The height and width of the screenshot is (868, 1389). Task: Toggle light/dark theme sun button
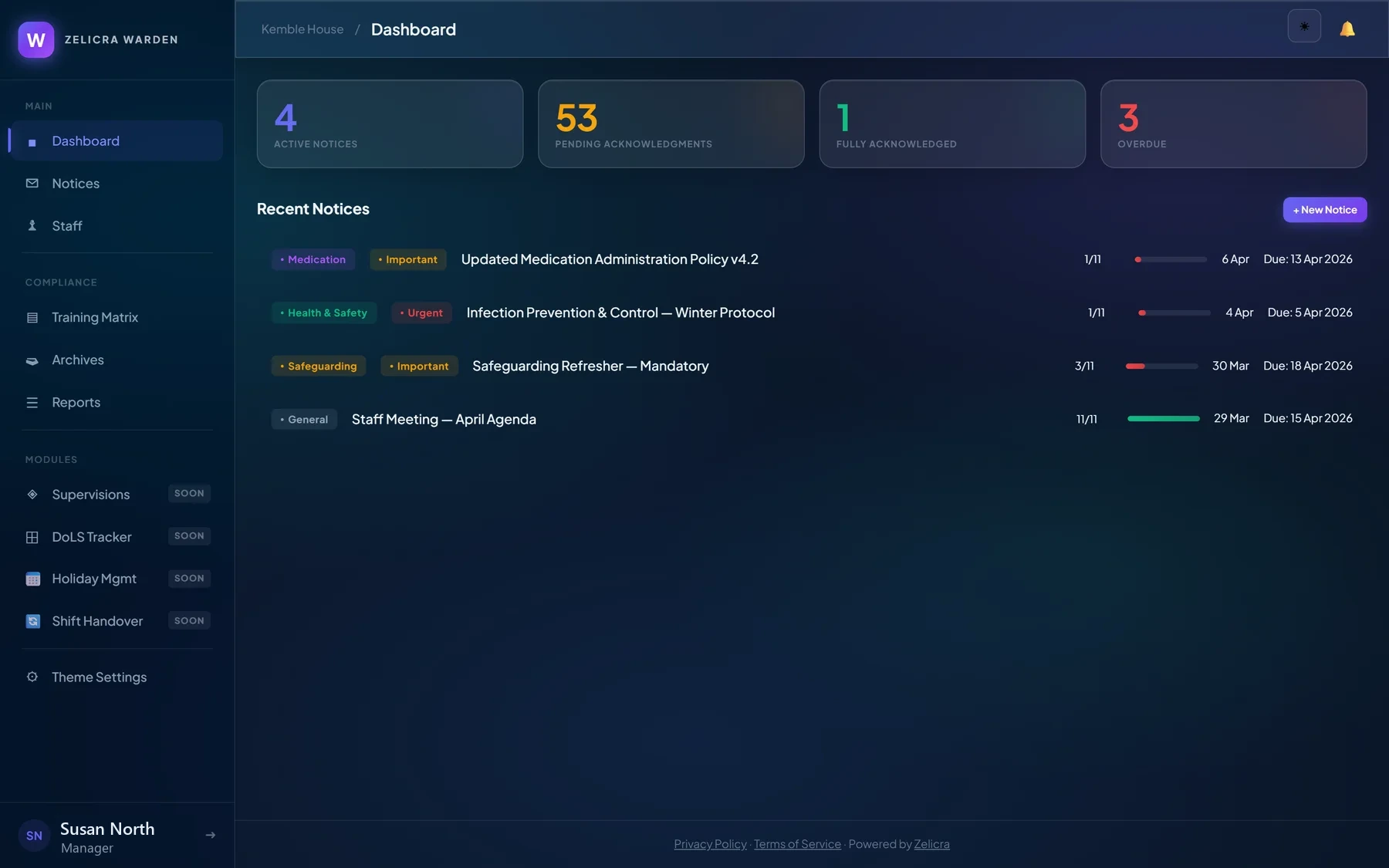coord(1304,26)
